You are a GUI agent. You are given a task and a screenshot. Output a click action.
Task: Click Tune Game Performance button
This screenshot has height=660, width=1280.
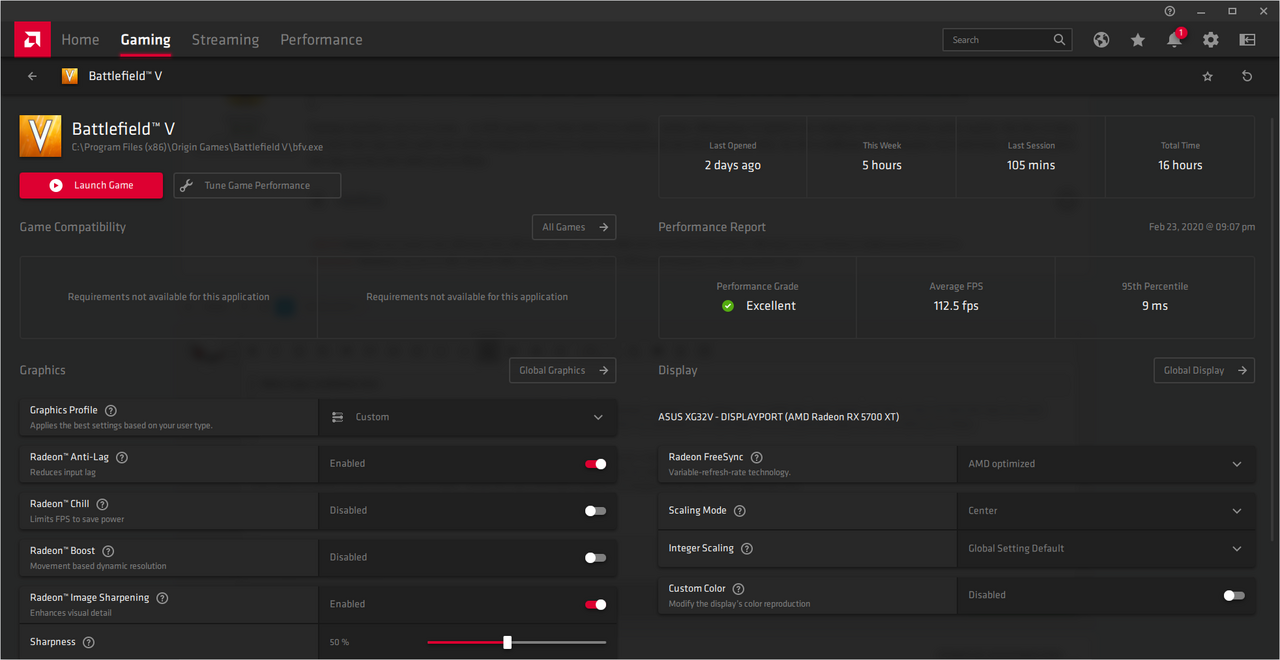257,185
